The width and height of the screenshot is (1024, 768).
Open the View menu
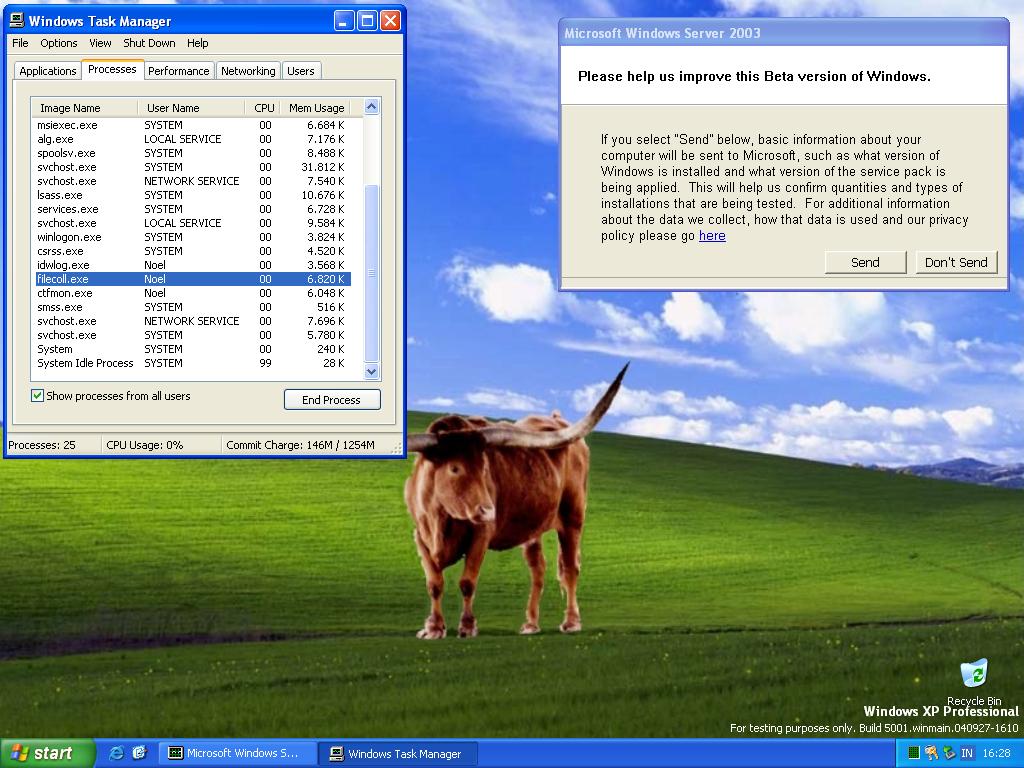click(100, 43)
